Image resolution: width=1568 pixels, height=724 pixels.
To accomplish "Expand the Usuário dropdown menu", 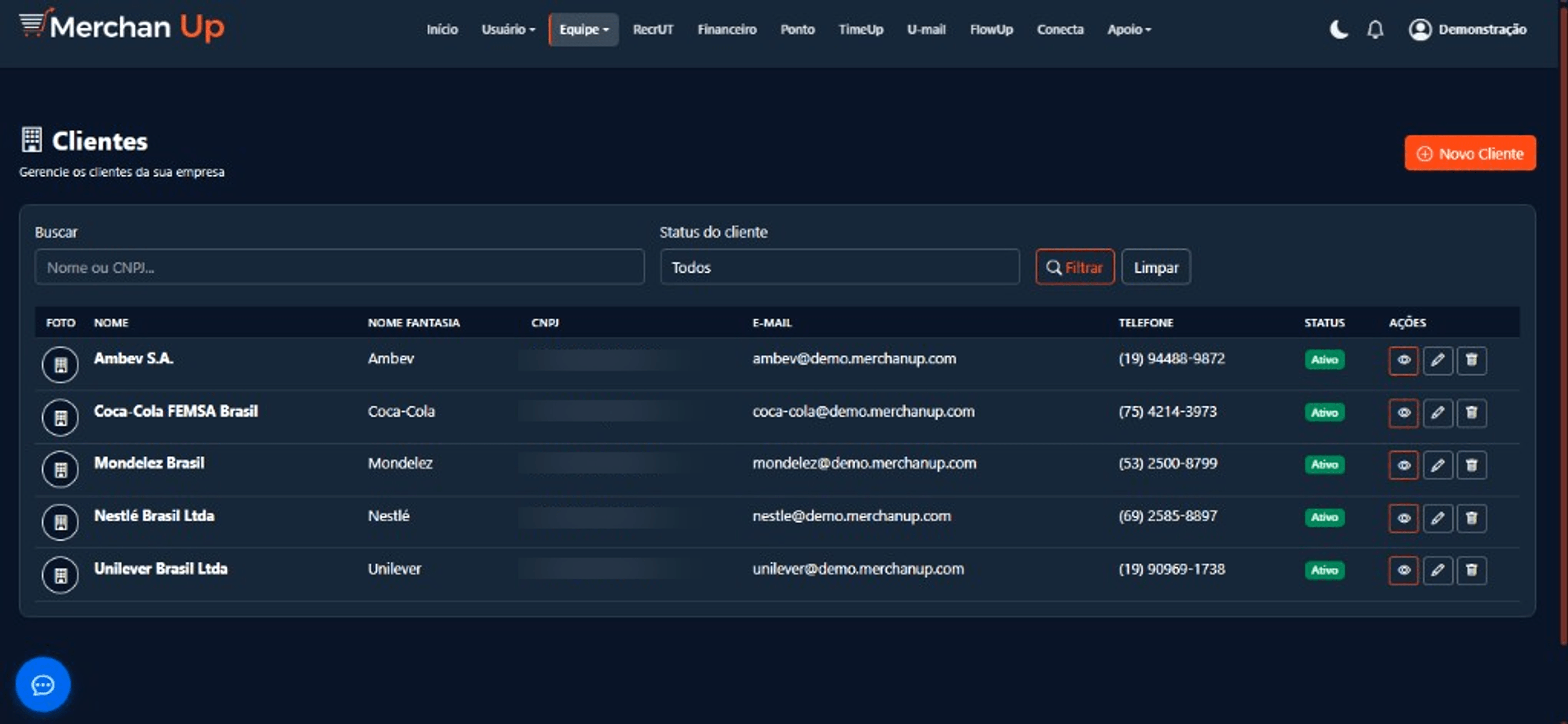I will (x=508, y=29).
